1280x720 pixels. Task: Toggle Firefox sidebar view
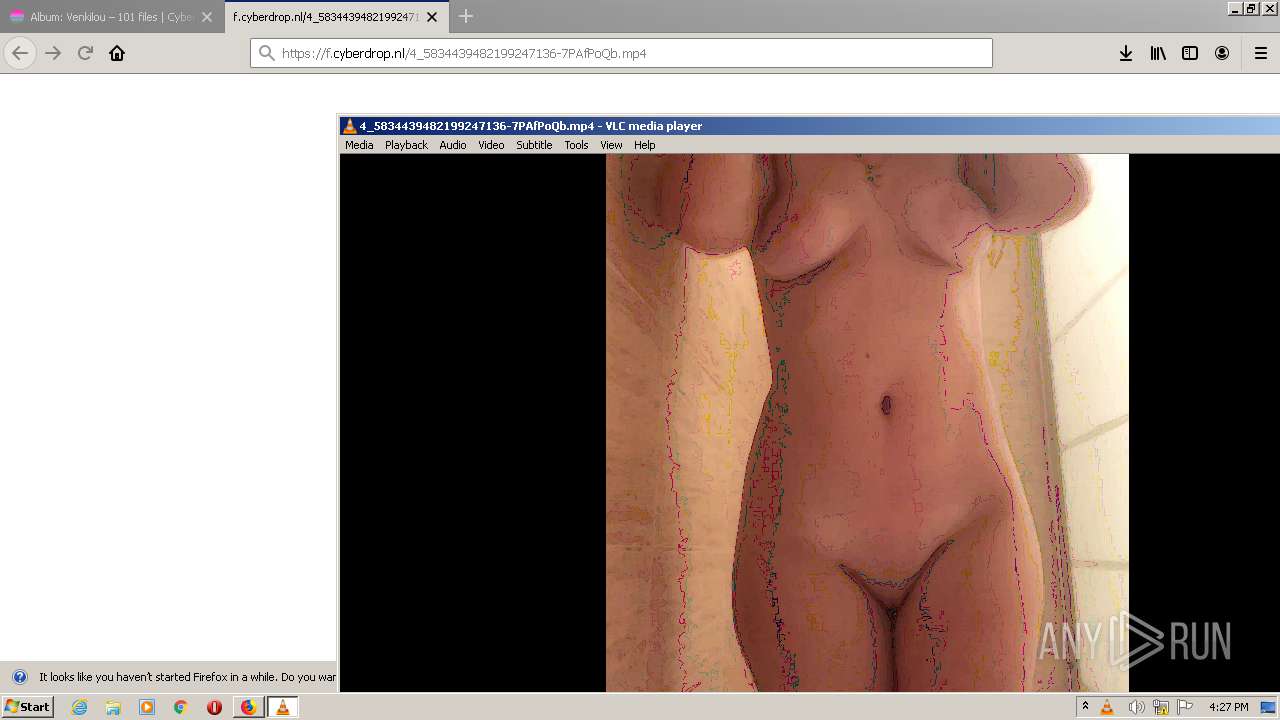click(x=1190, y=53)
